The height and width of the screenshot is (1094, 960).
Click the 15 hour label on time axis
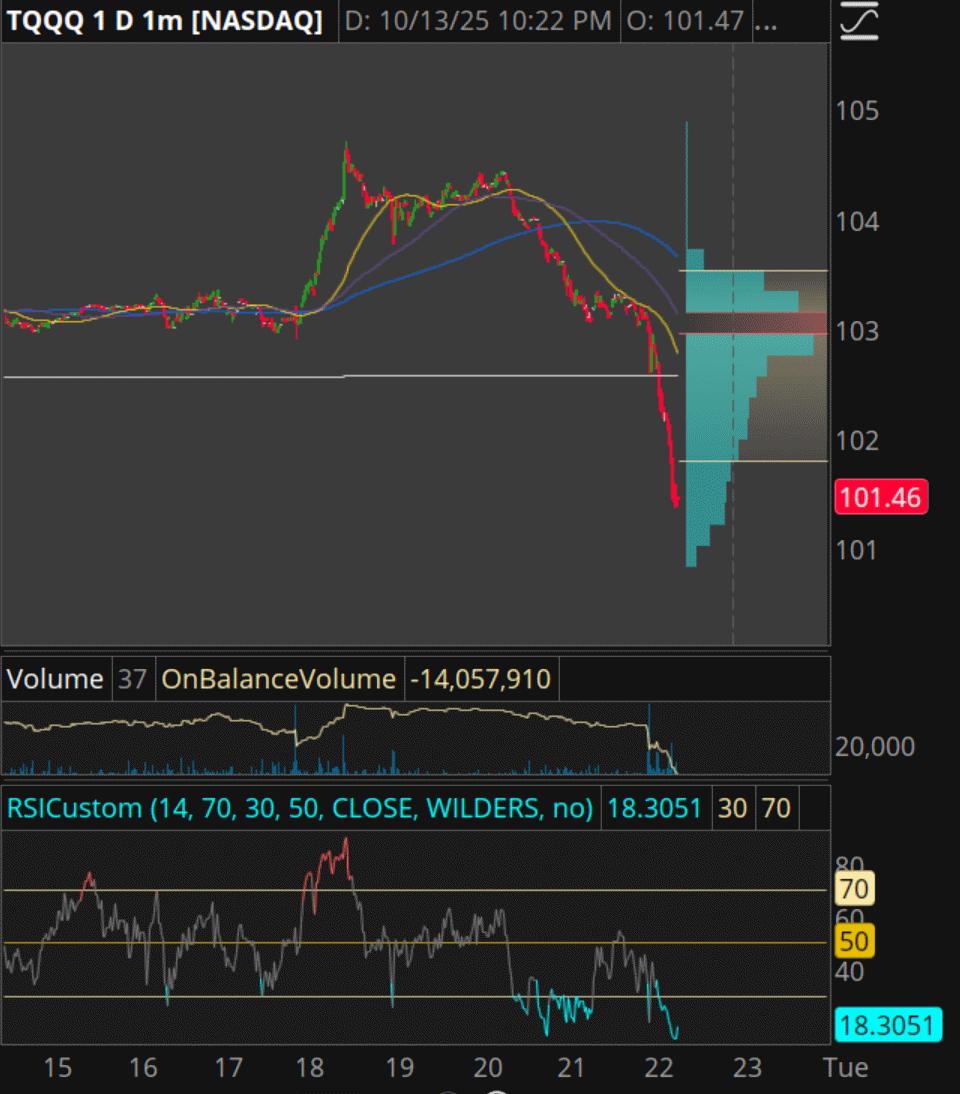click(x=58, y=1067)
